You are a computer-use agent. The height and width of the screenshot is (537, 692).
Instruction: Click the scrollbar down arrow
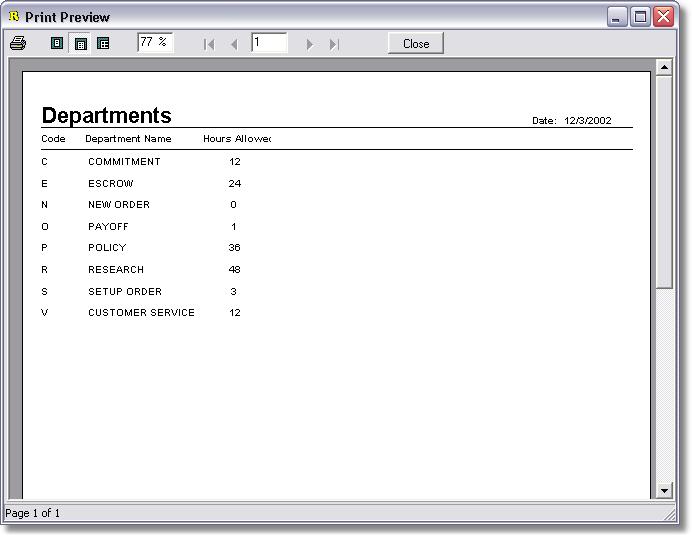tap(664, 490)
